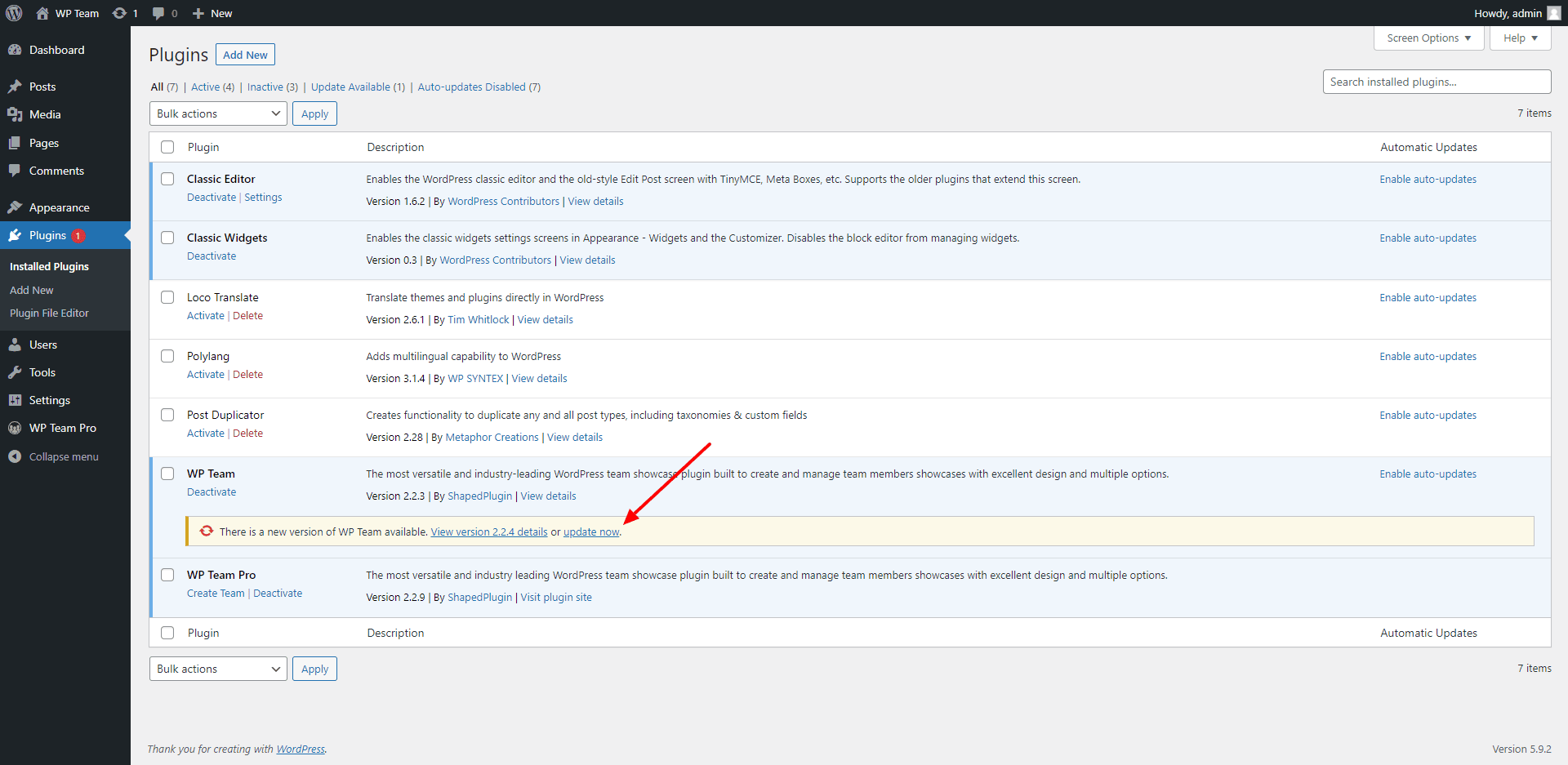1568x765 pixels.
Task: Open the updates icon in admin bar
Action: pyautogui.click(x=120, y=13)
